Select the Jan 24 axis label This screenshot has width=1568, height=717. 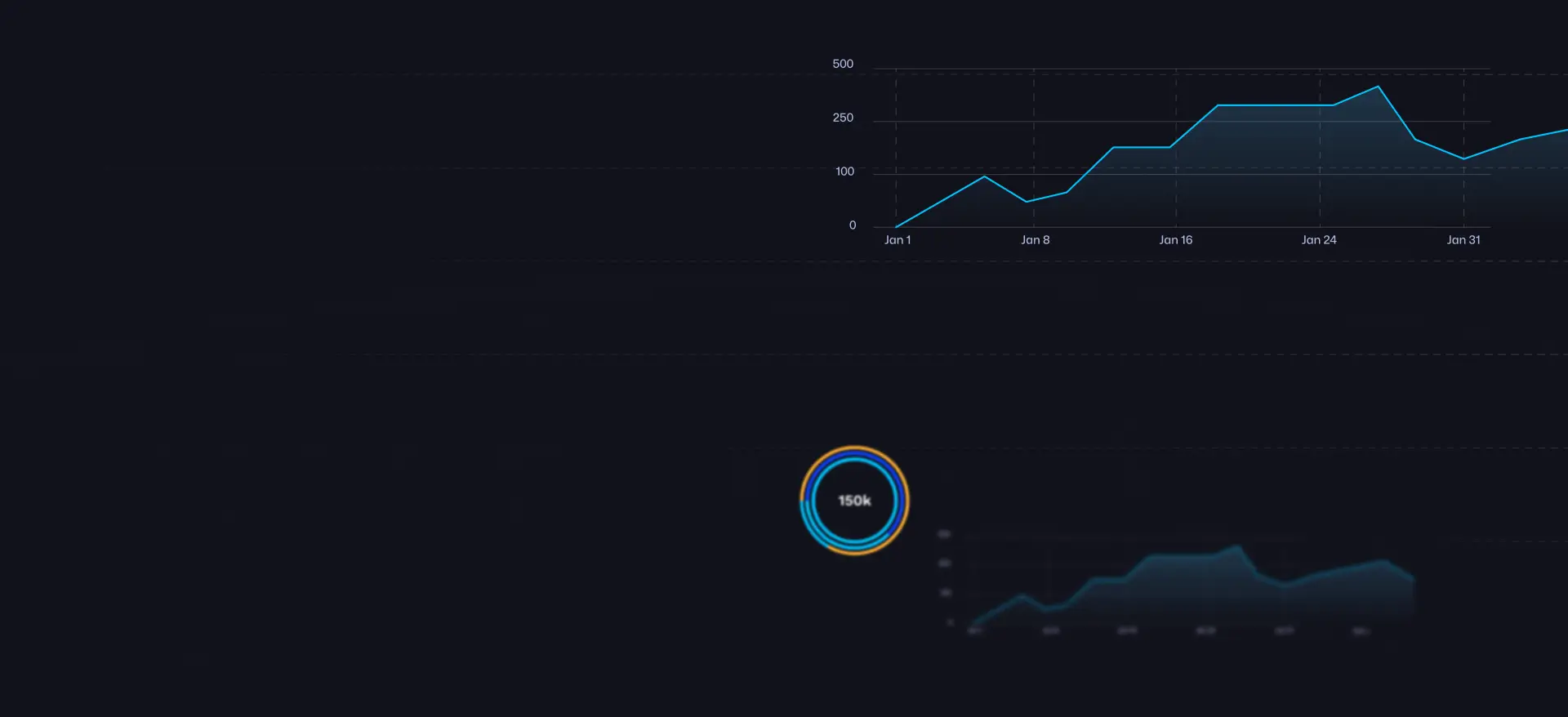[1318, 240]
